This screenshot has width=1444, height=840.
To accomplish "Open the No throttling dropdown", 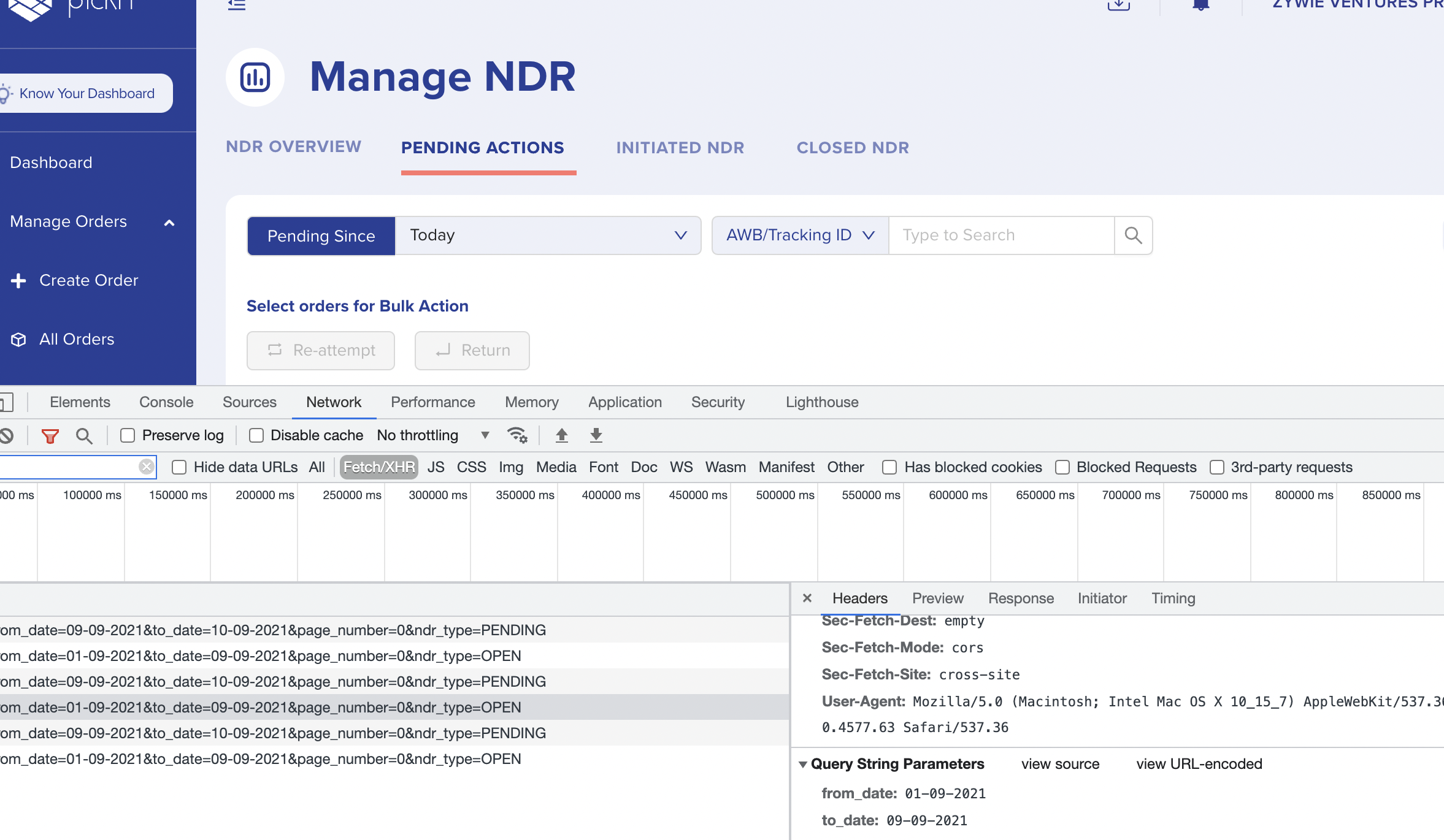I will tap(433, 435).
